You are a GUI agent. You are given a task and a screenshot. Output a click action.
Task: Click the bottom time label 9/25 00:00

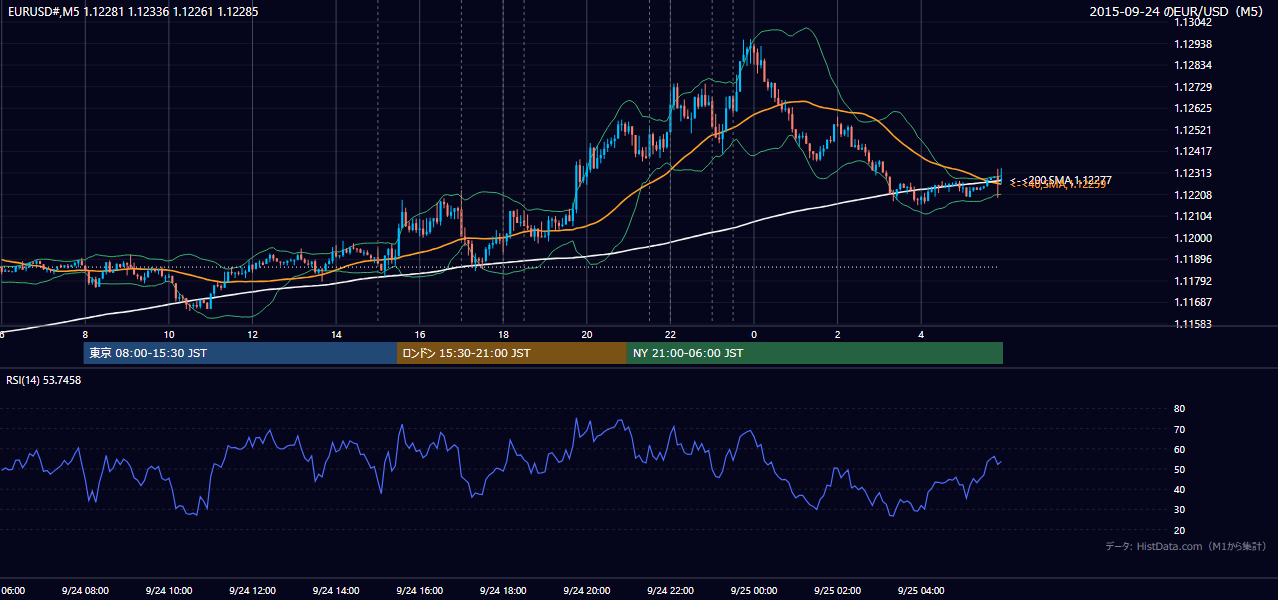(x=754, y=590)
